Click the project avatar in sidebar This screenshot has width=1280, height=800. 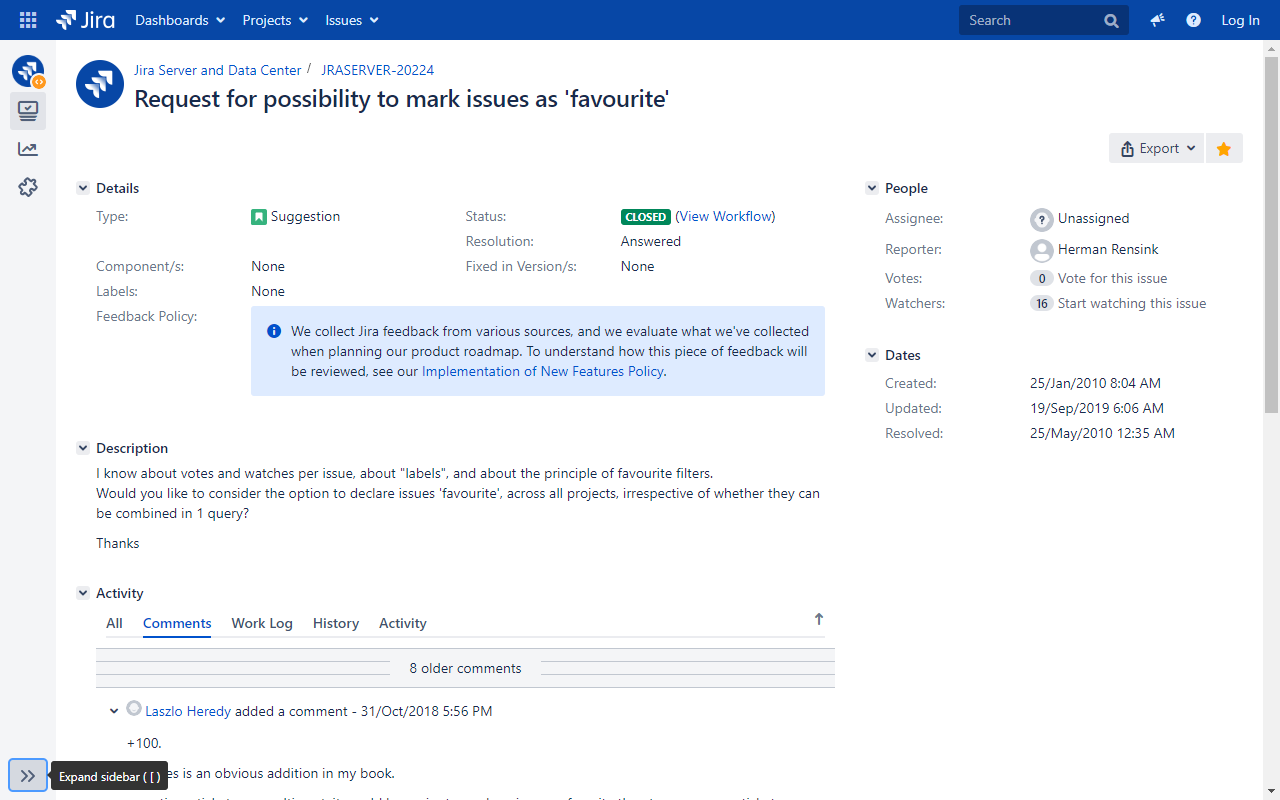[28, 72]
